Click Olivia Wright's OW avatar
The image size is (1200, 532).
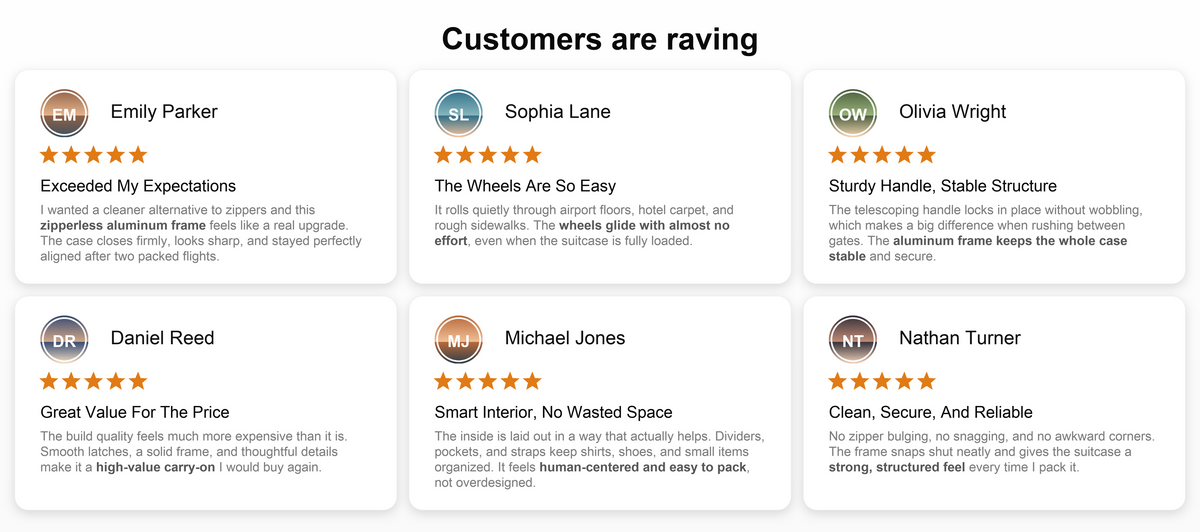(853, 113)
